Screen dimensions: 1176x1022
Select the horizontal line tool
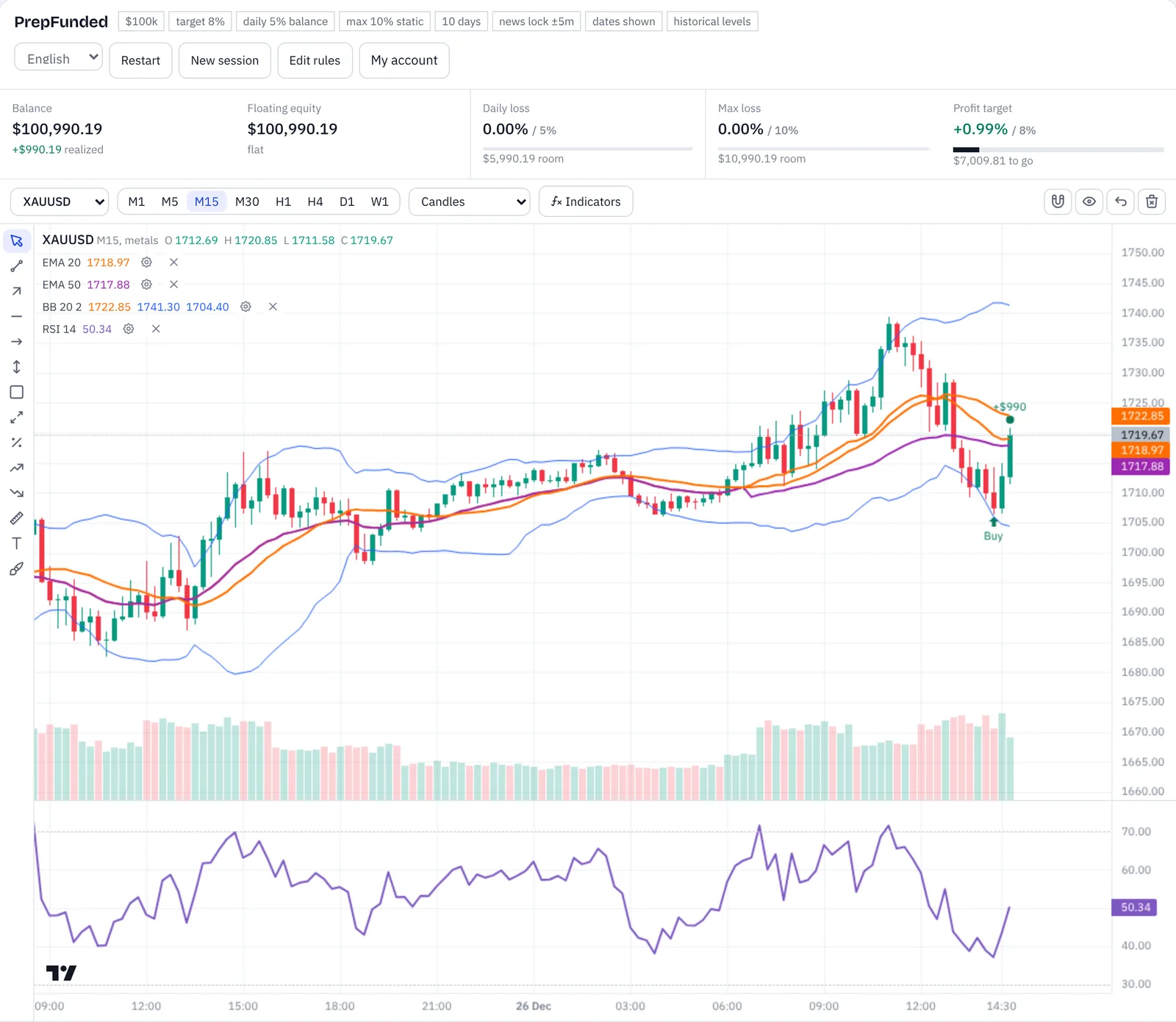pos(17,316)
